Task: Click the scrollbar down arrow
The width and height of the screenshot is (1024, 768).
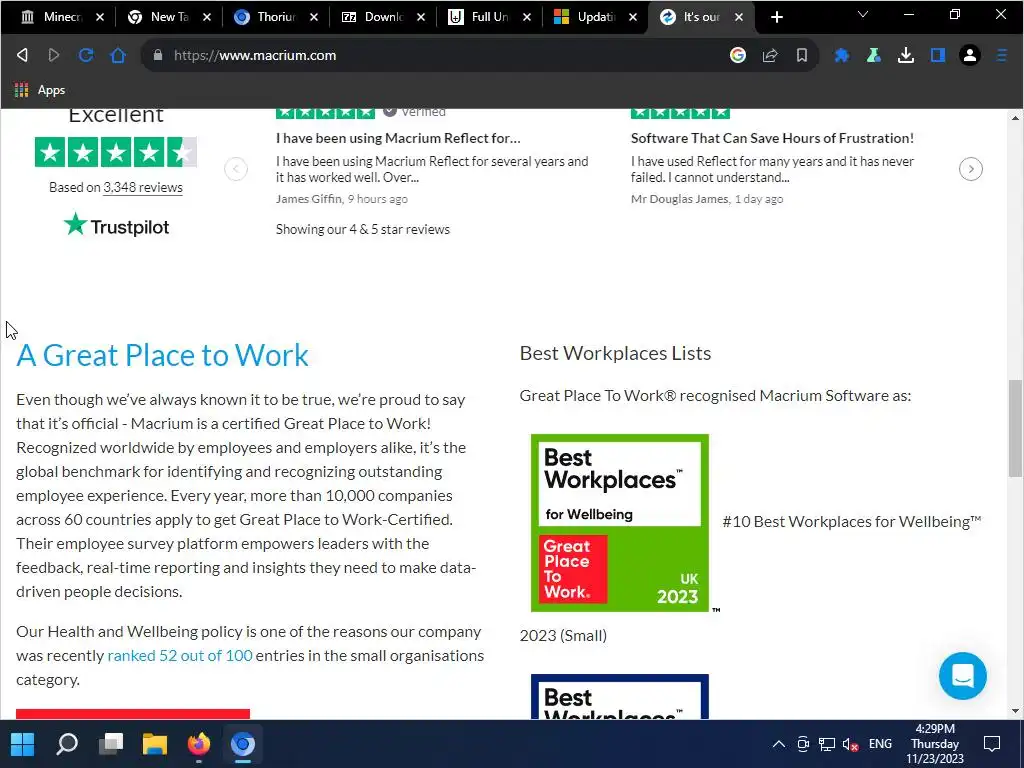Action: coord(1015,711)
